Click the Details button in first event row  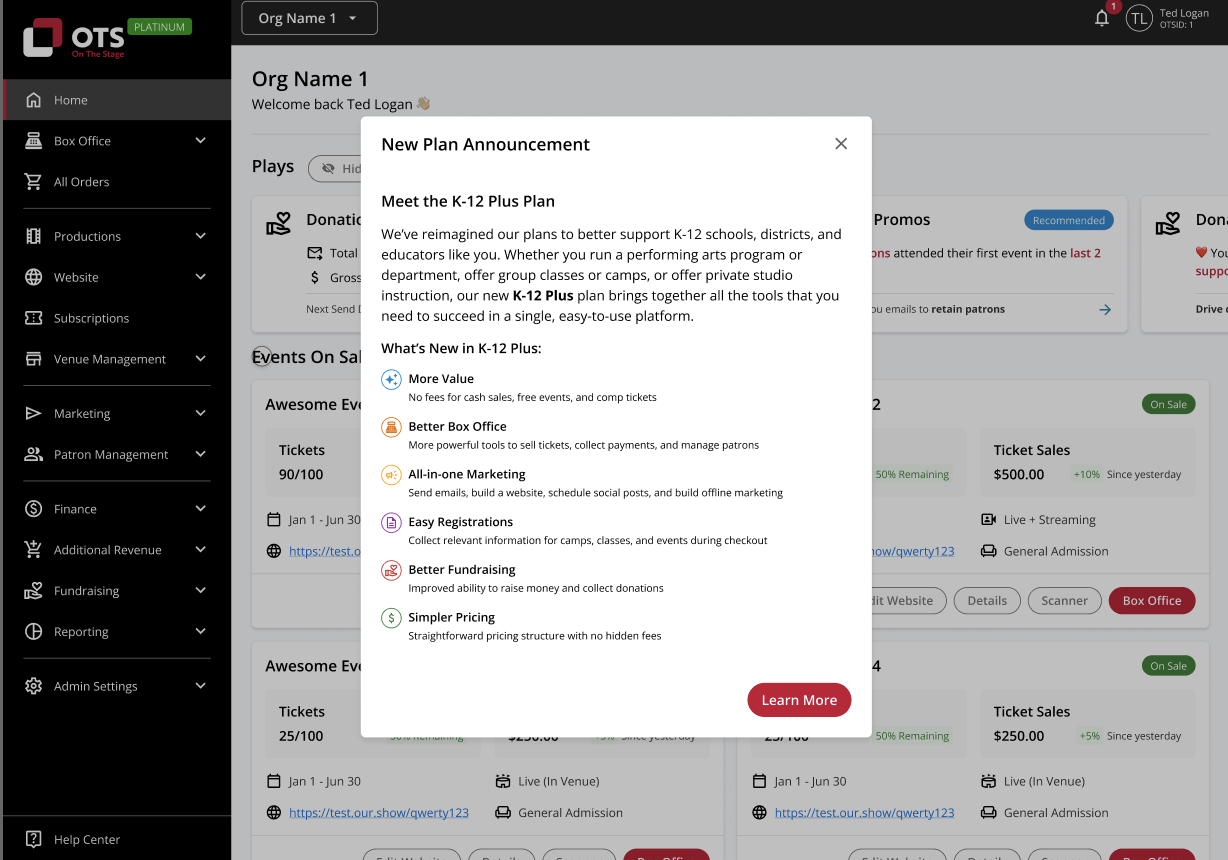987,600
